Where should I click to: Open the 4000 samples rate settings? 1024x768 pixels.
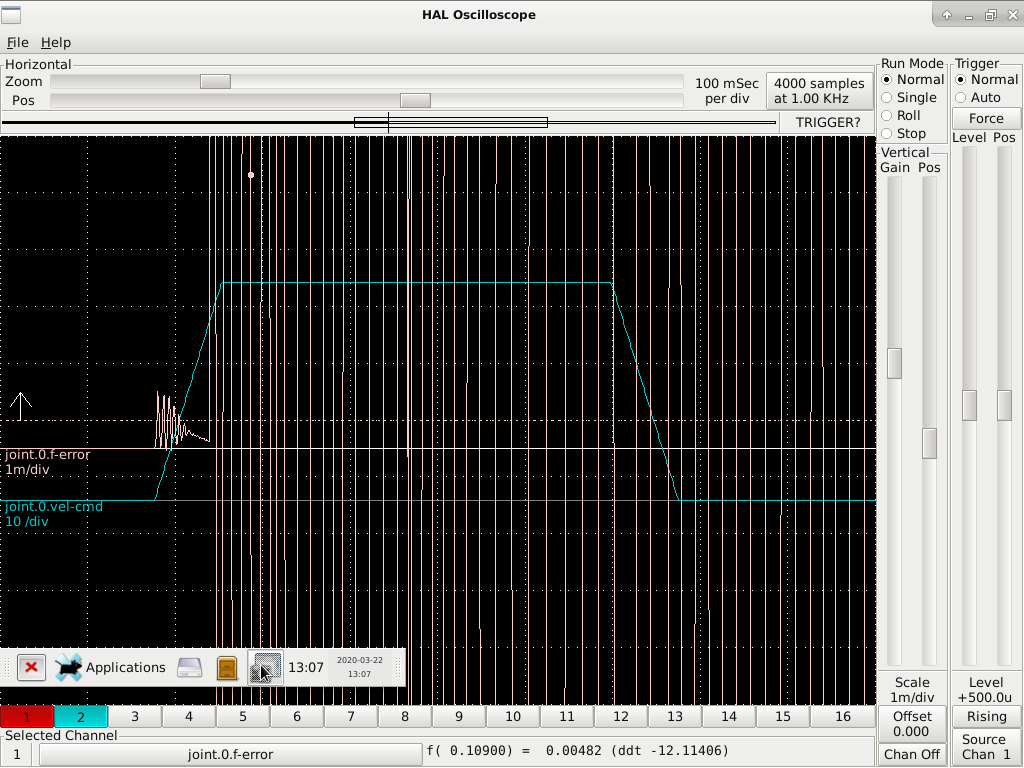pyautogui.click(x=818, y=91)
